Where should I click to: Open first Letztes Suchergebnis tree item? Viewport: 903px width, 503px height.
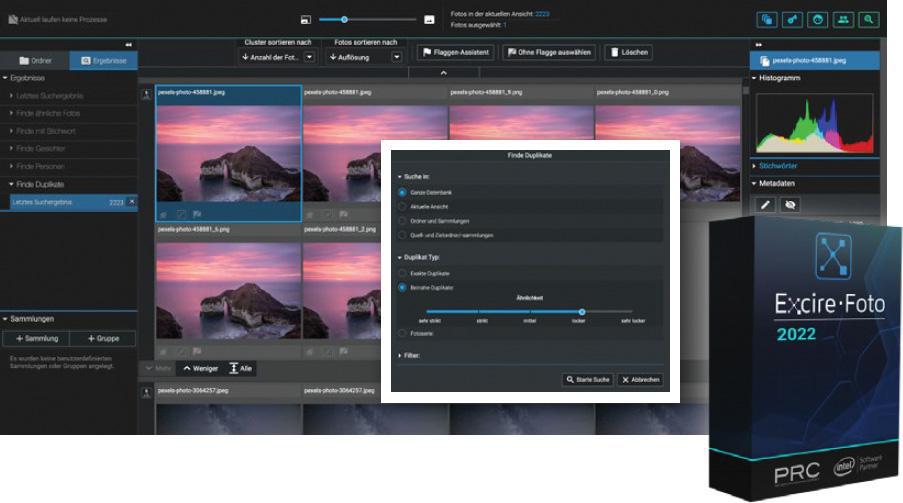click(50, 96)
